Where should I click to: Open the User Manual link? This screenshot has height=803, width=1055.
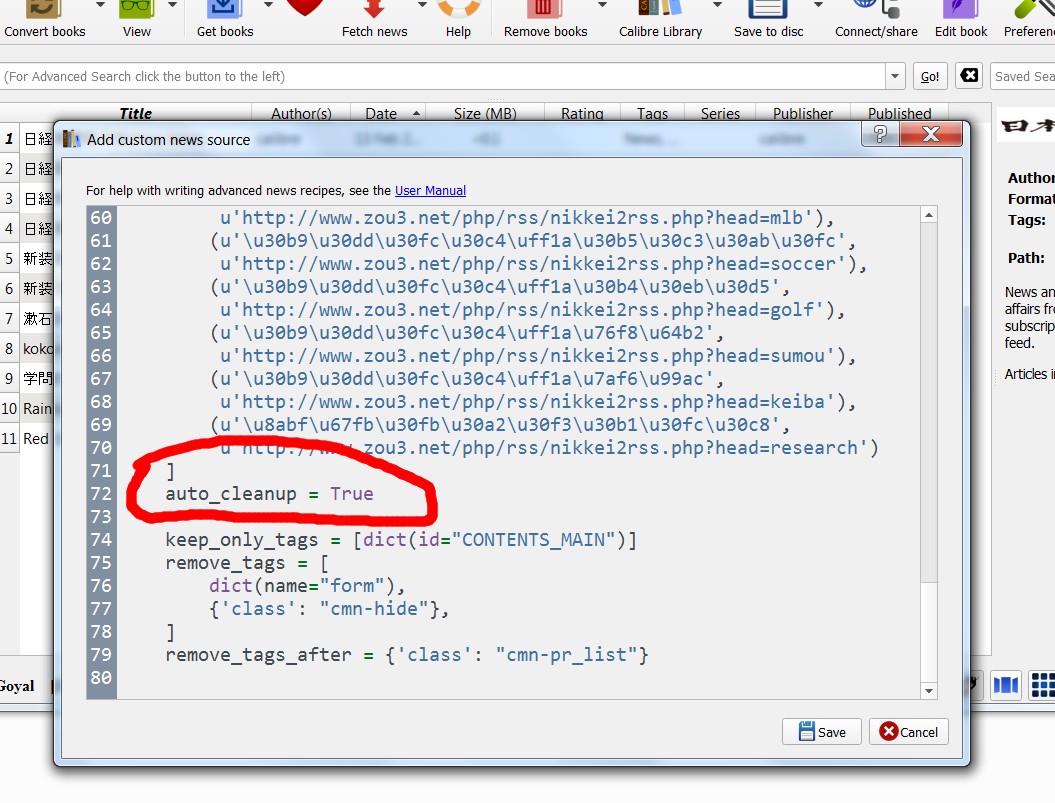pos(430,190)
